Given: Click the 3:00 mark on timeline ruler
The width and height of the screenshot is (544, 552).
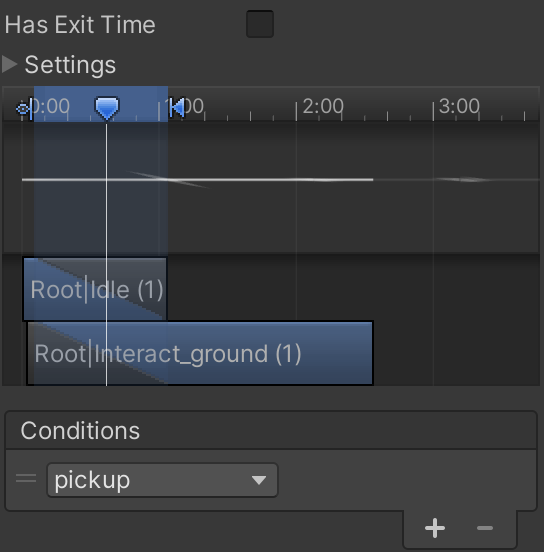Looking at the screenshot, I should (459, 106).
